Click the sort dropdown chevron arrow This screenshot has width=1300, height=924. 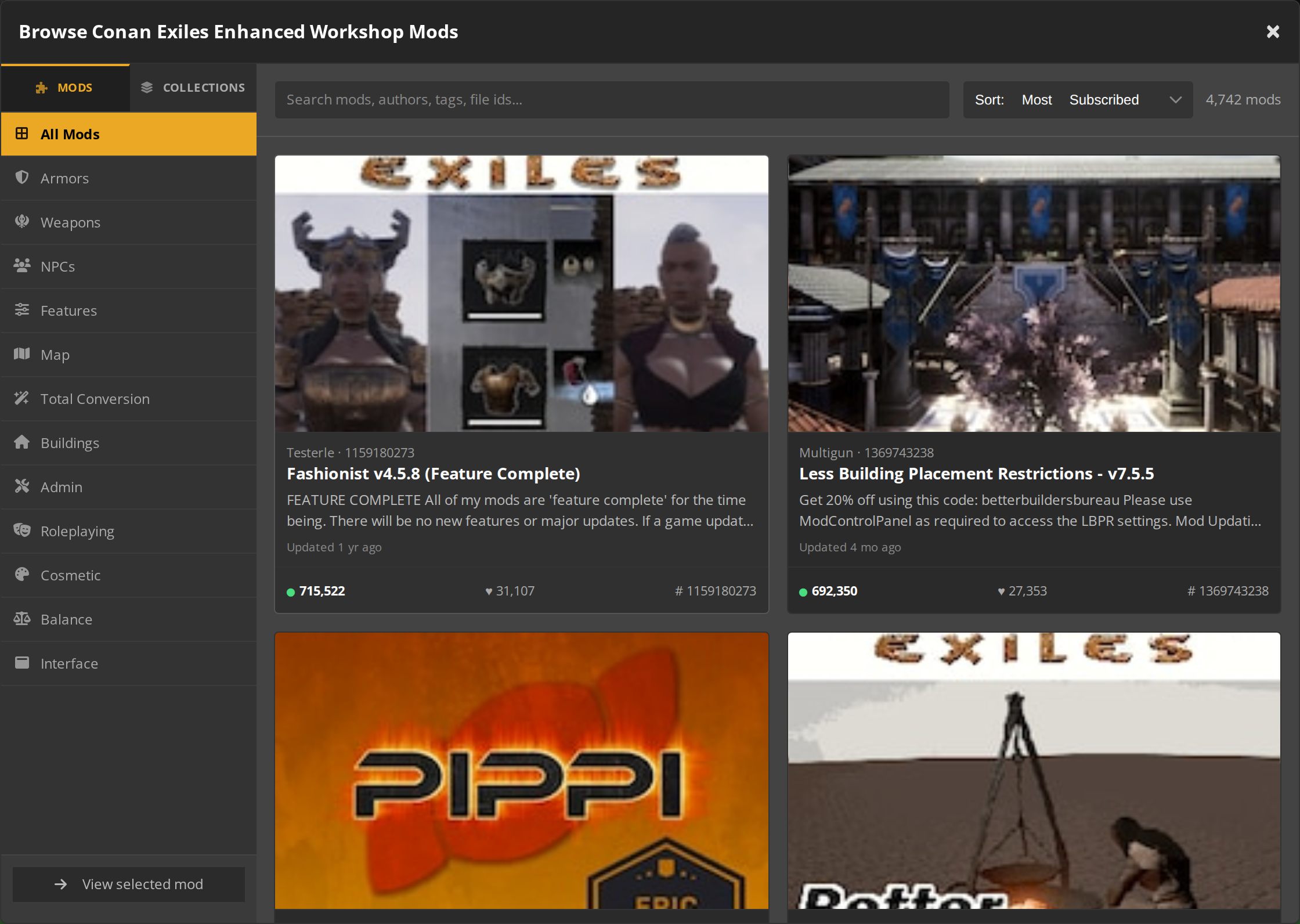coord(1175,100)
